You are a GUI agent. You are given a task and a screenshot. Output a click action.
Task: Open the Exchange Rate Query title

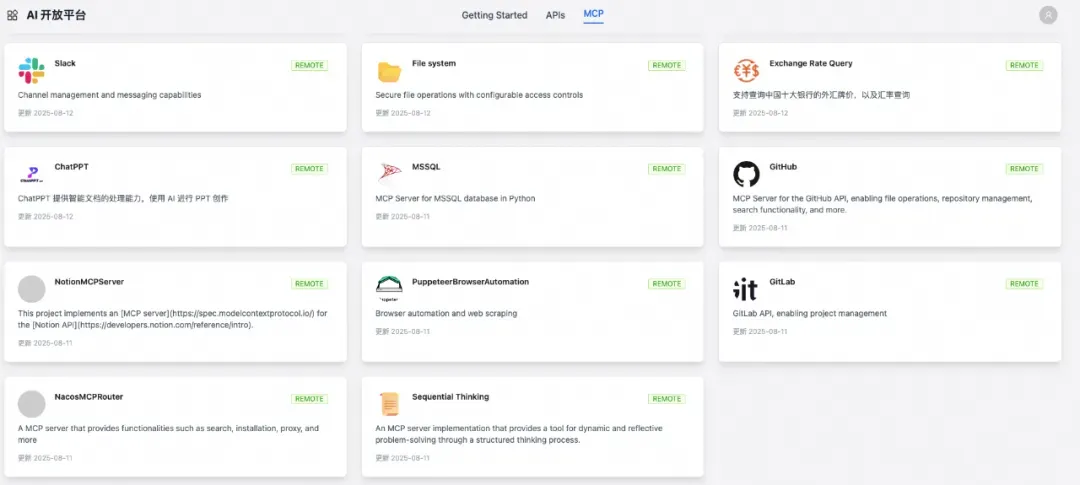point(811,63)
